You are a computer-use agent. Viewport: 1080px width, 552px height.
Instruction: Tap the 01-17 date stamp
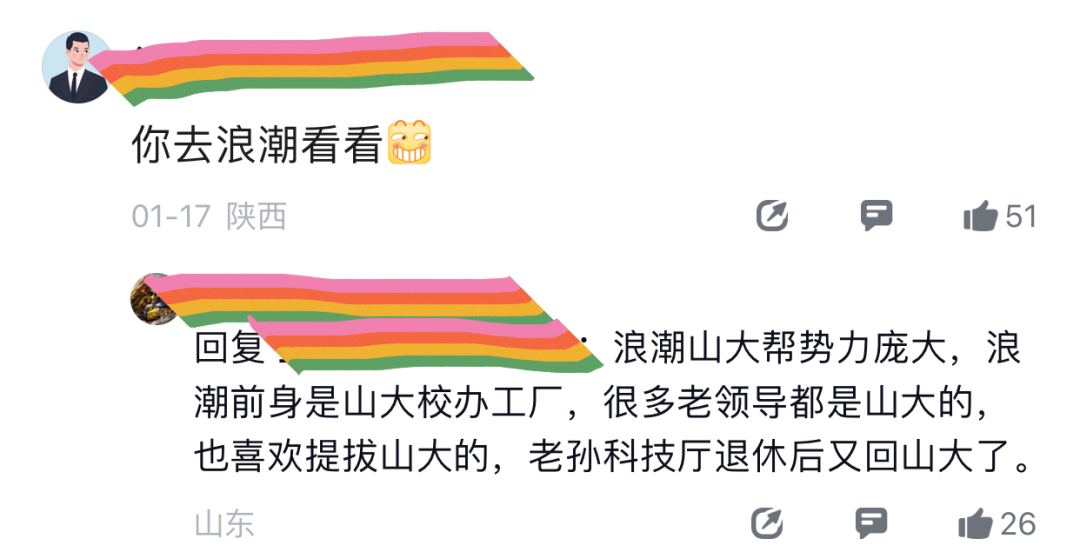pos(171,216)
